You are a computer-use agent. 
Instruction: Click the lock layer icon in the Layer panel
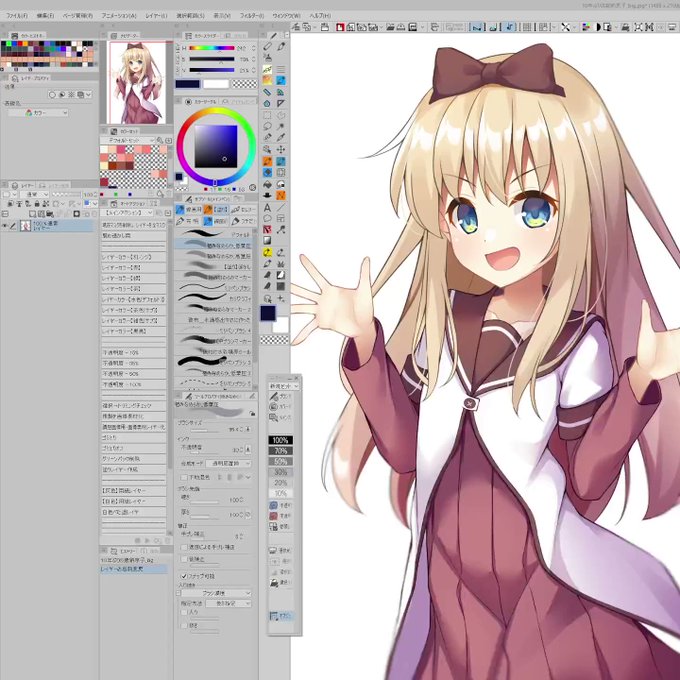(37, 203)
